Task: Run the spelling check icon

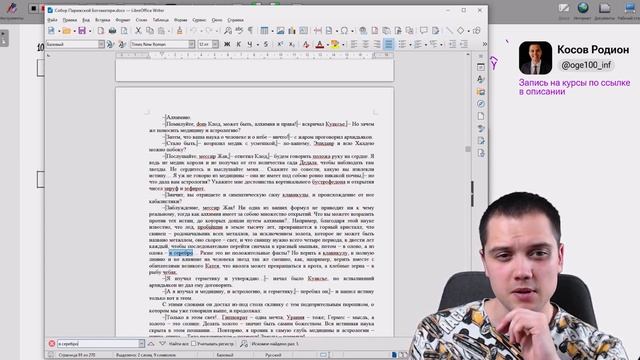Action: point(239,31)
